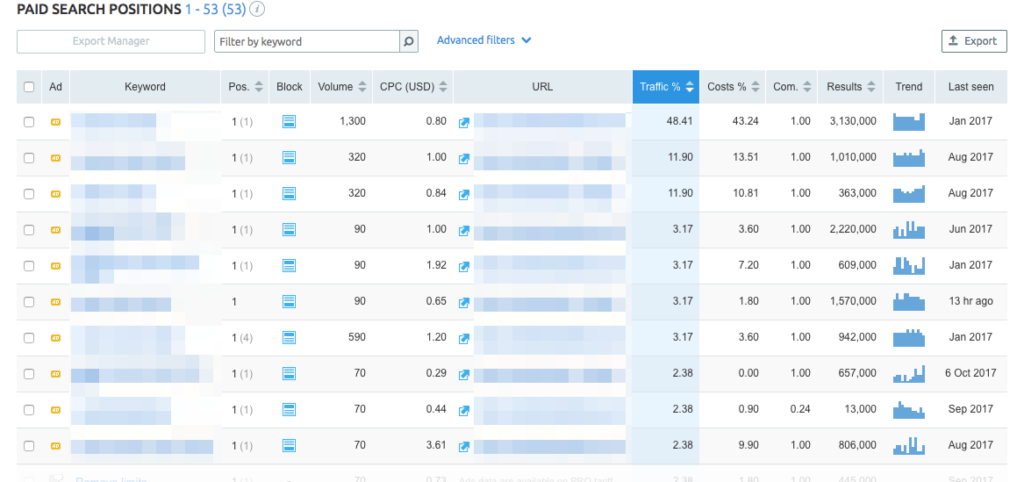This screenshot has width=1024, height=482.
Task: Open the external link icon in the 0.84 CPC row
Action: coord(464,194)
